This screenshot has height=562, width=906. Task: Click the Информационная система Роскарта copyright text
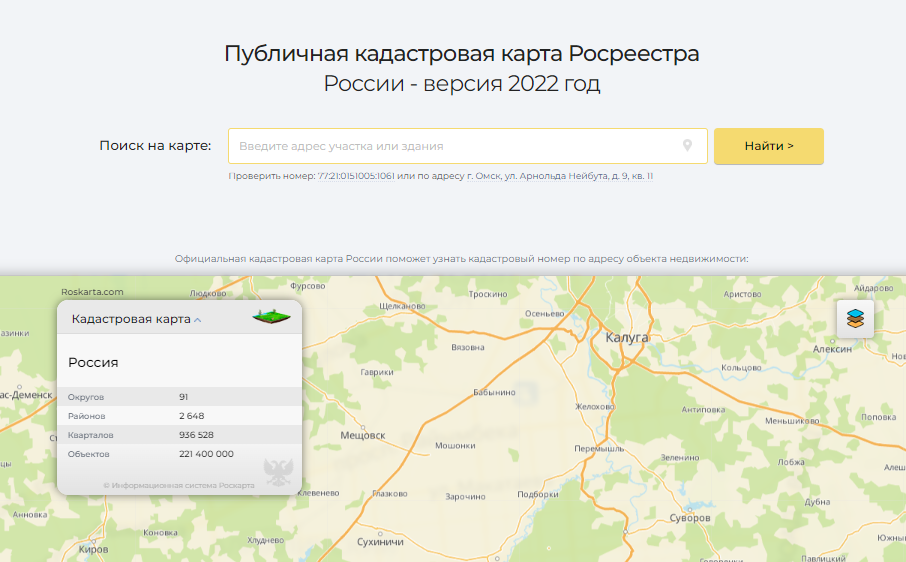click(179, 485)
